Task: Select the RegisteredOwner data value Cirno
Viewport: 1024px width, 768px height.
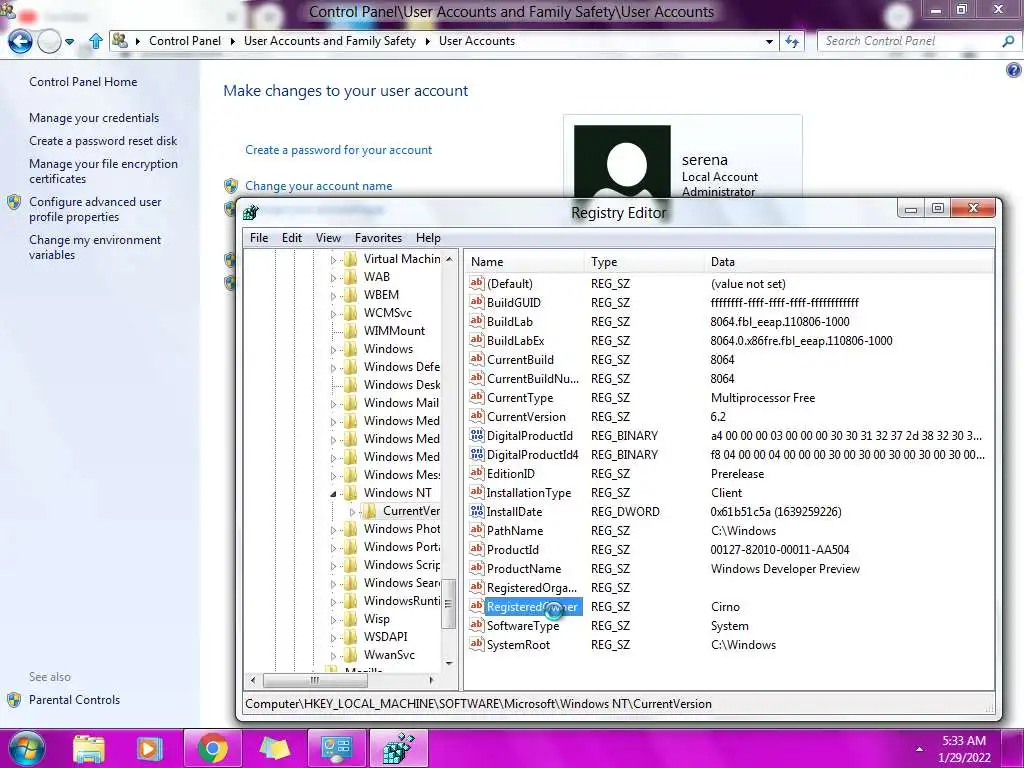Action: pyautogui.click(x=725, y=607)
